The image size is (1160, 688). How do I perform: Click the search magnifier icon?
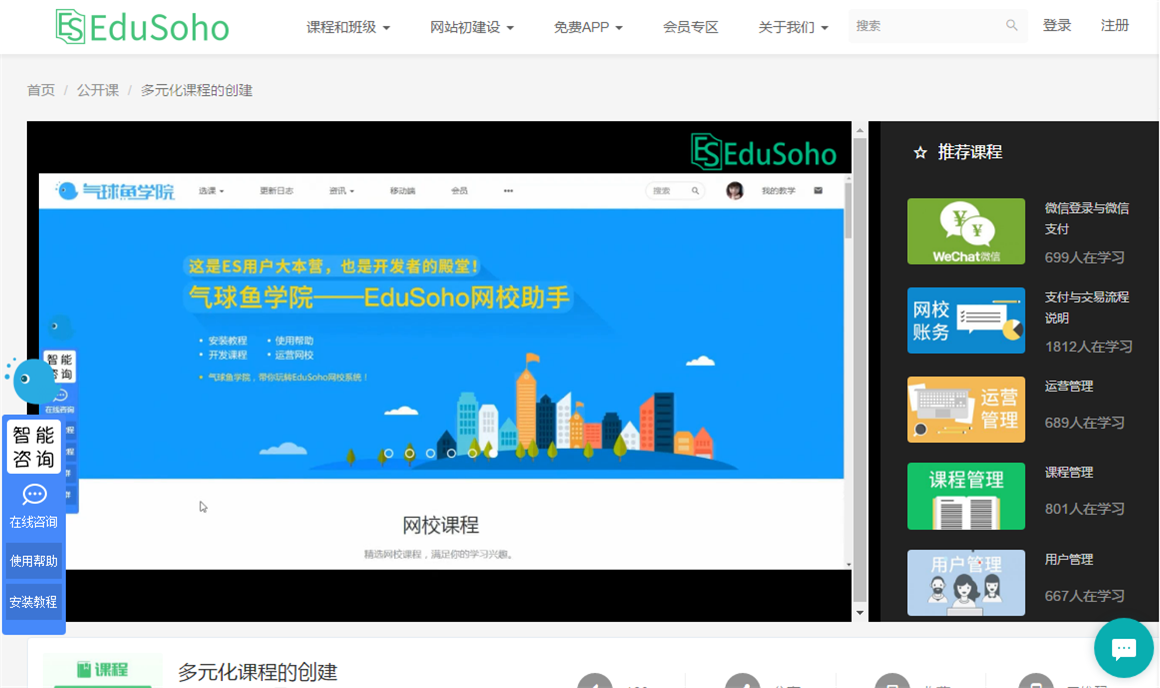(x=1011, y=25)
